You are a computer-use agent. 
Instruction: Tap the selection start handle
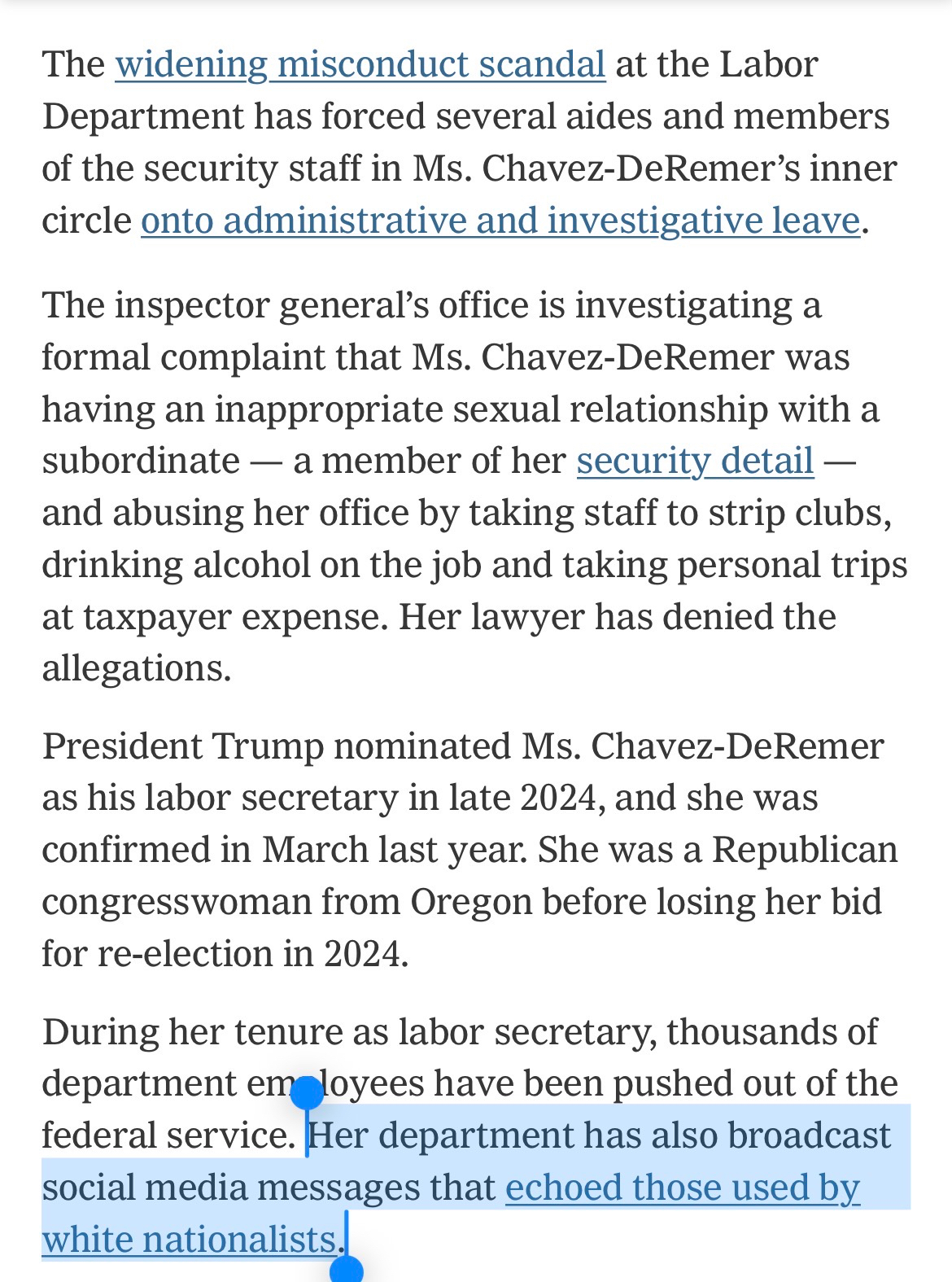click(307, 1093)
